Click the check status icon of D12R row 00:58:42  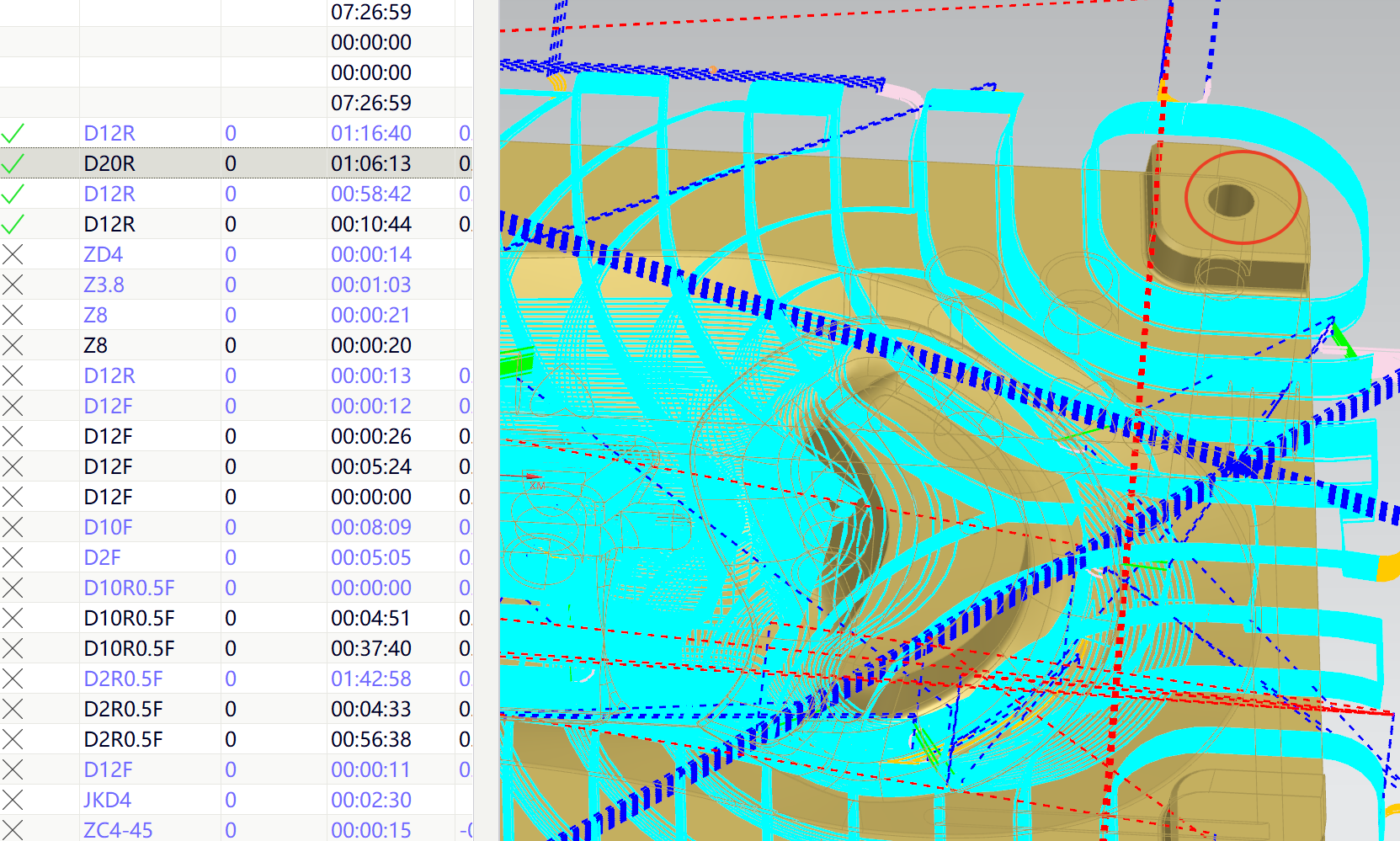[13, 194]
